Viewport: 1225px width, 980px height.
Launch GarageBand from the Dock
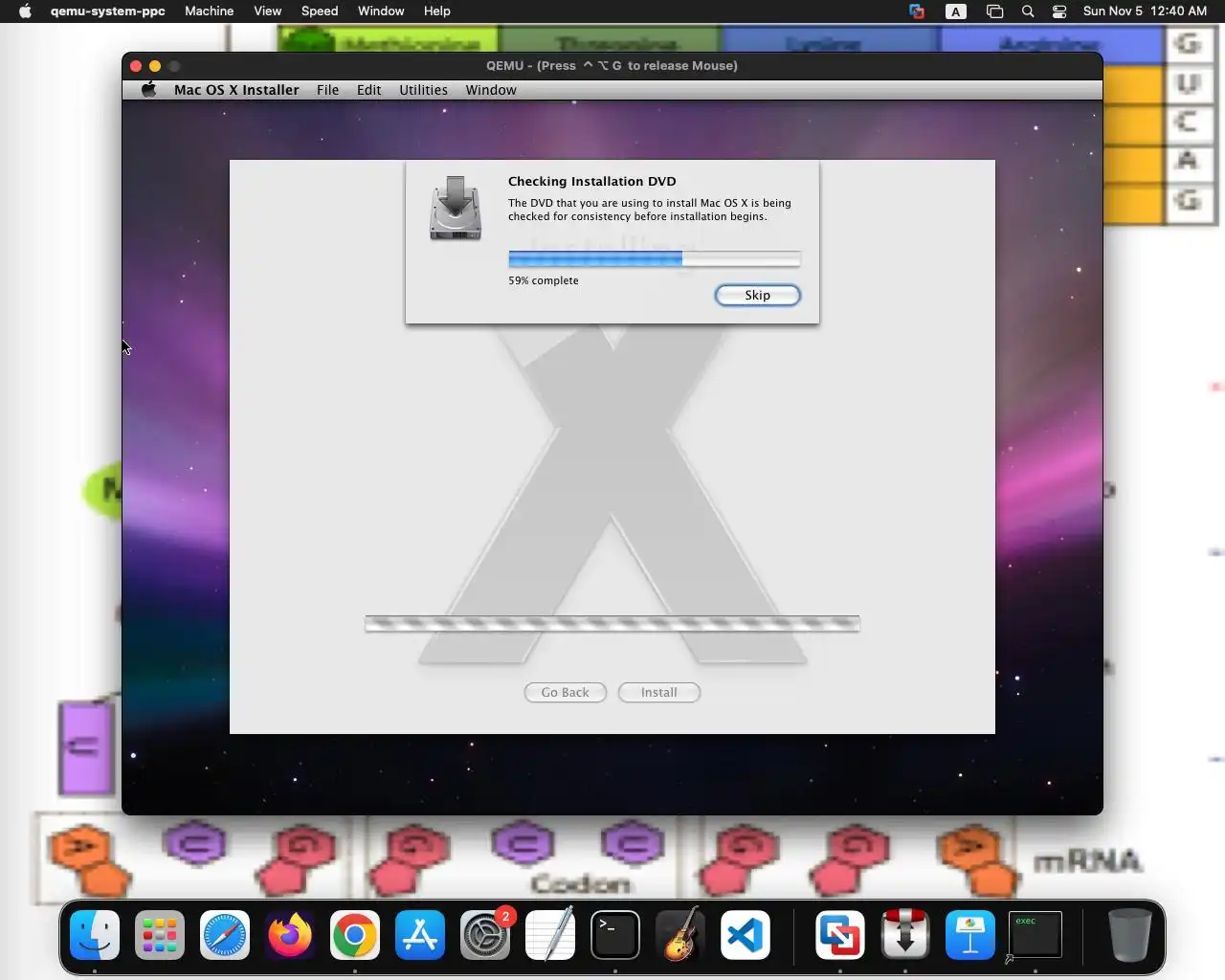680,934
